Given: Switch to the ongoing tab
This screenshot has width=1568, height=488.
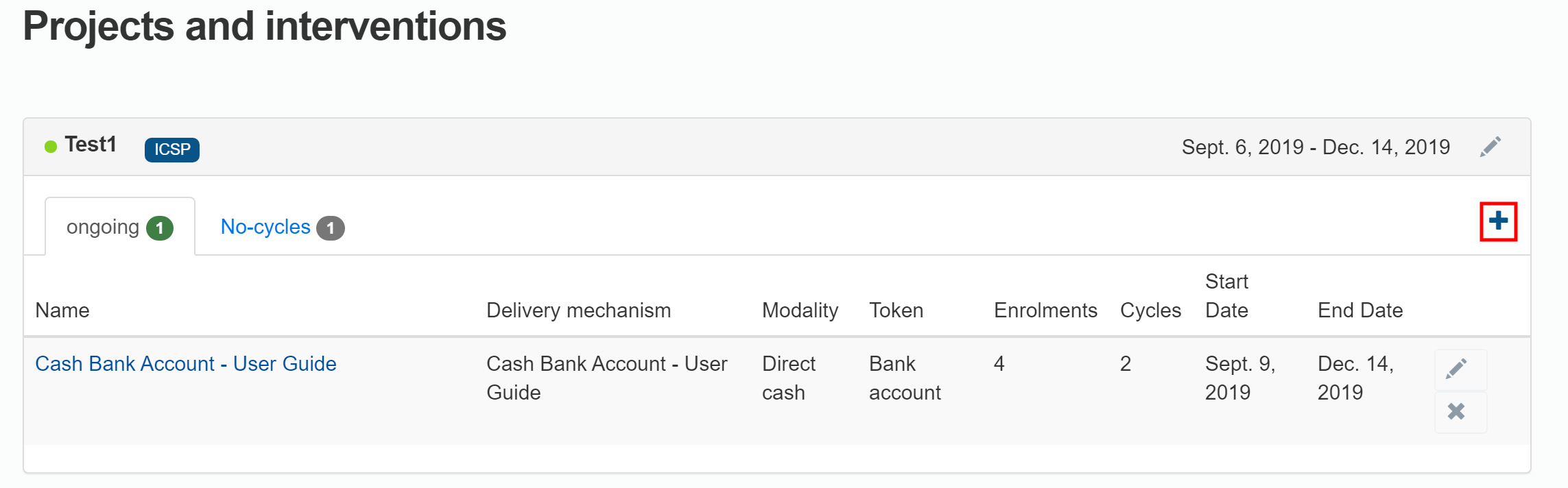Looking at the screenshot, I should click(103, 227).
